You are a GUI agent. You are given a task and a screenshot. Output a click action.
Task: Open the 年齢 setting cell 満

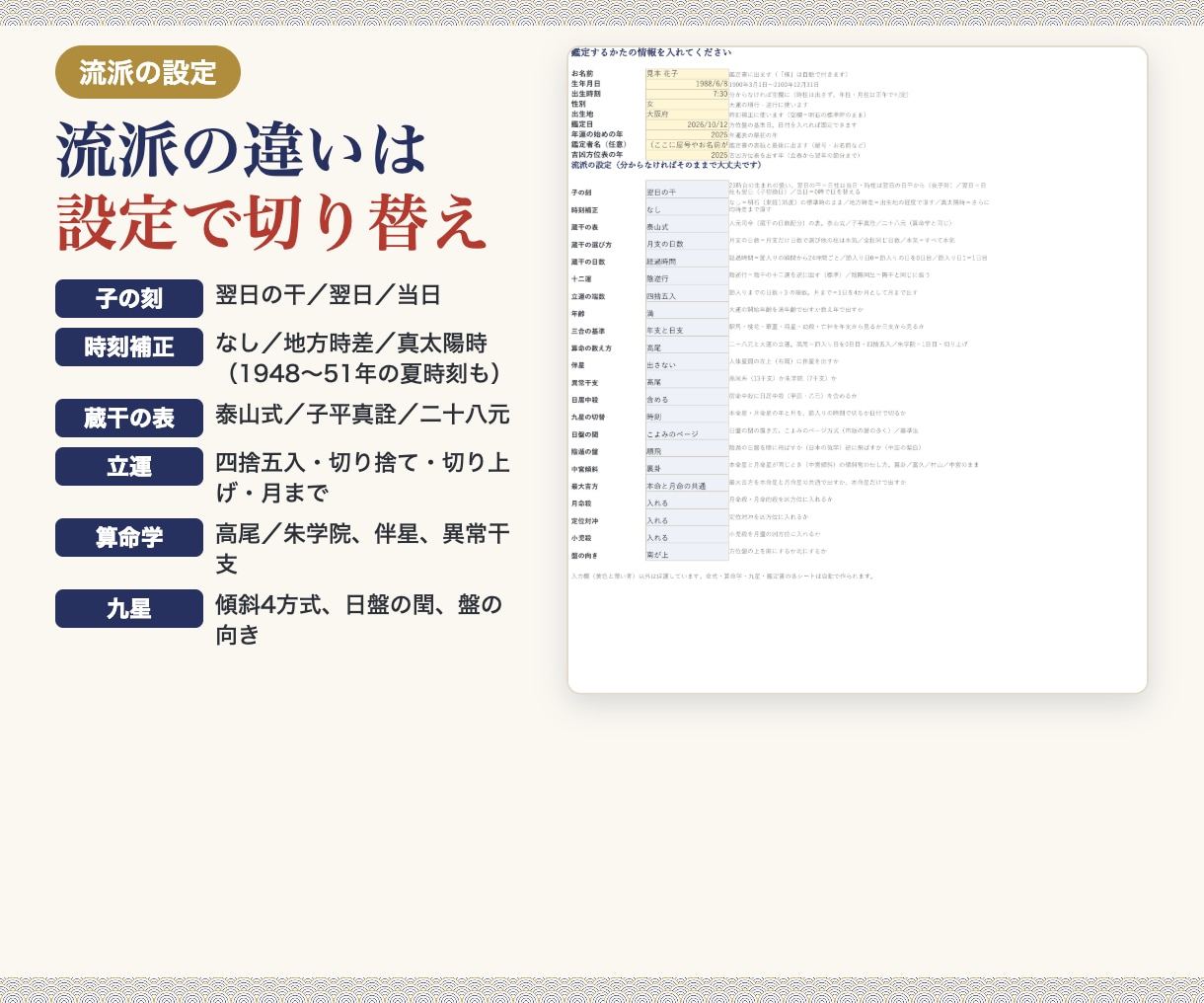point(687,311)
